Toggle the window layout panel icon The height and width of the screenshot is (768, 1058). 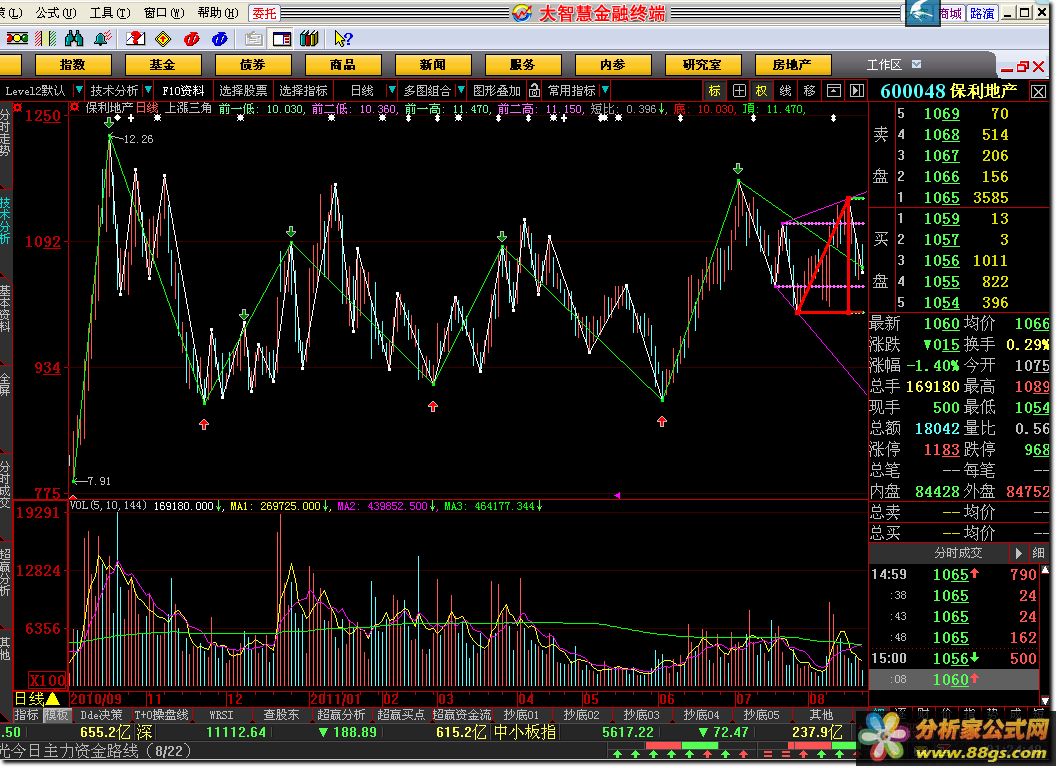pyautogui.click(x=281, y=38)
